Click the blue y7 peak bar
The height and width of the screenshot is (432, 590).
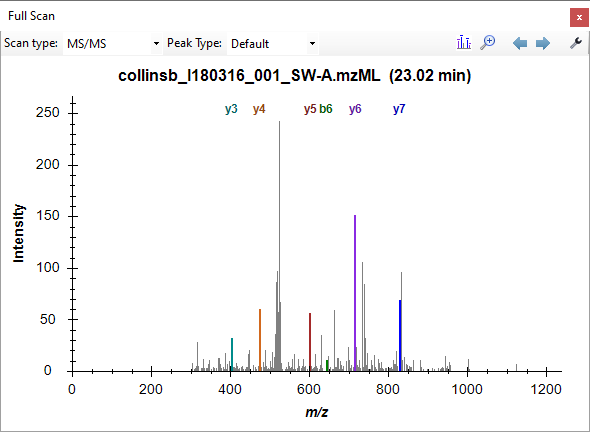(400, 335)
